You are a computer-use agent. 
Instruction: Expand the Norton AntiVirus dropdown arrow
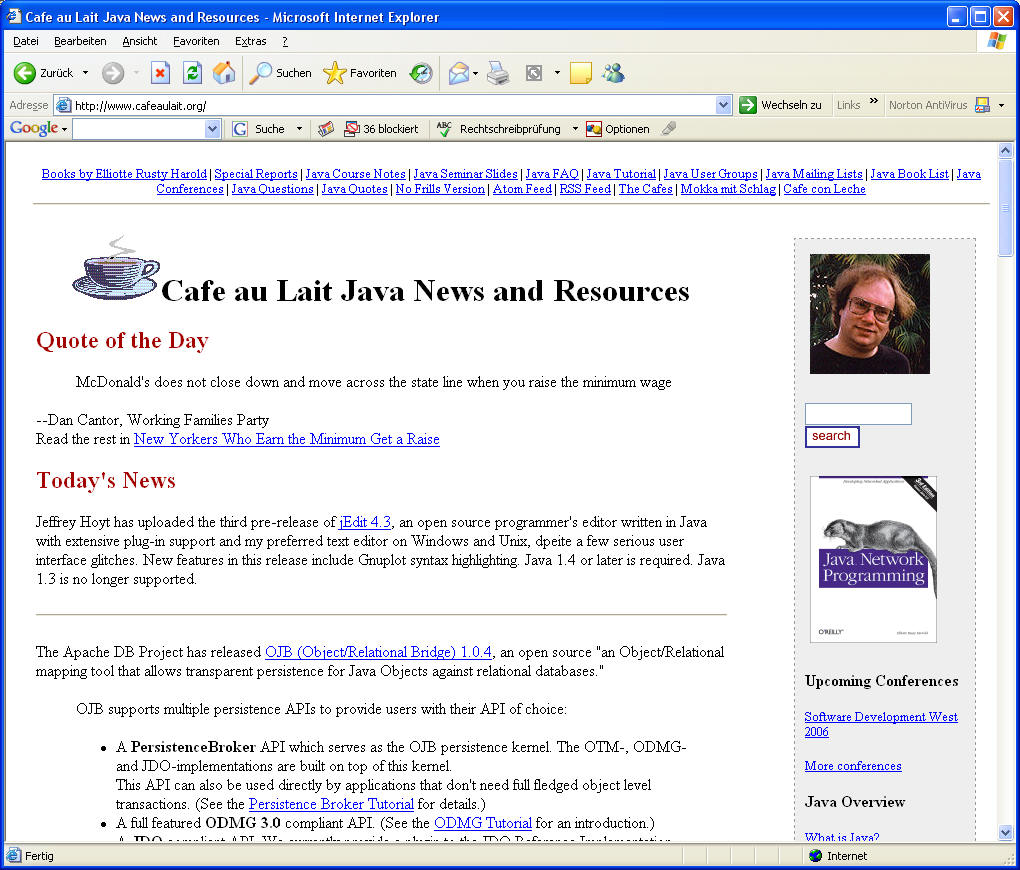[x=1001, y=105]
